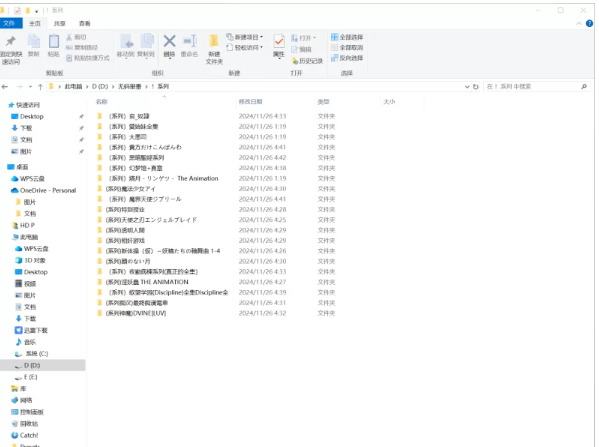
Task: Click D (D:) in the address path
Action: 100,87
